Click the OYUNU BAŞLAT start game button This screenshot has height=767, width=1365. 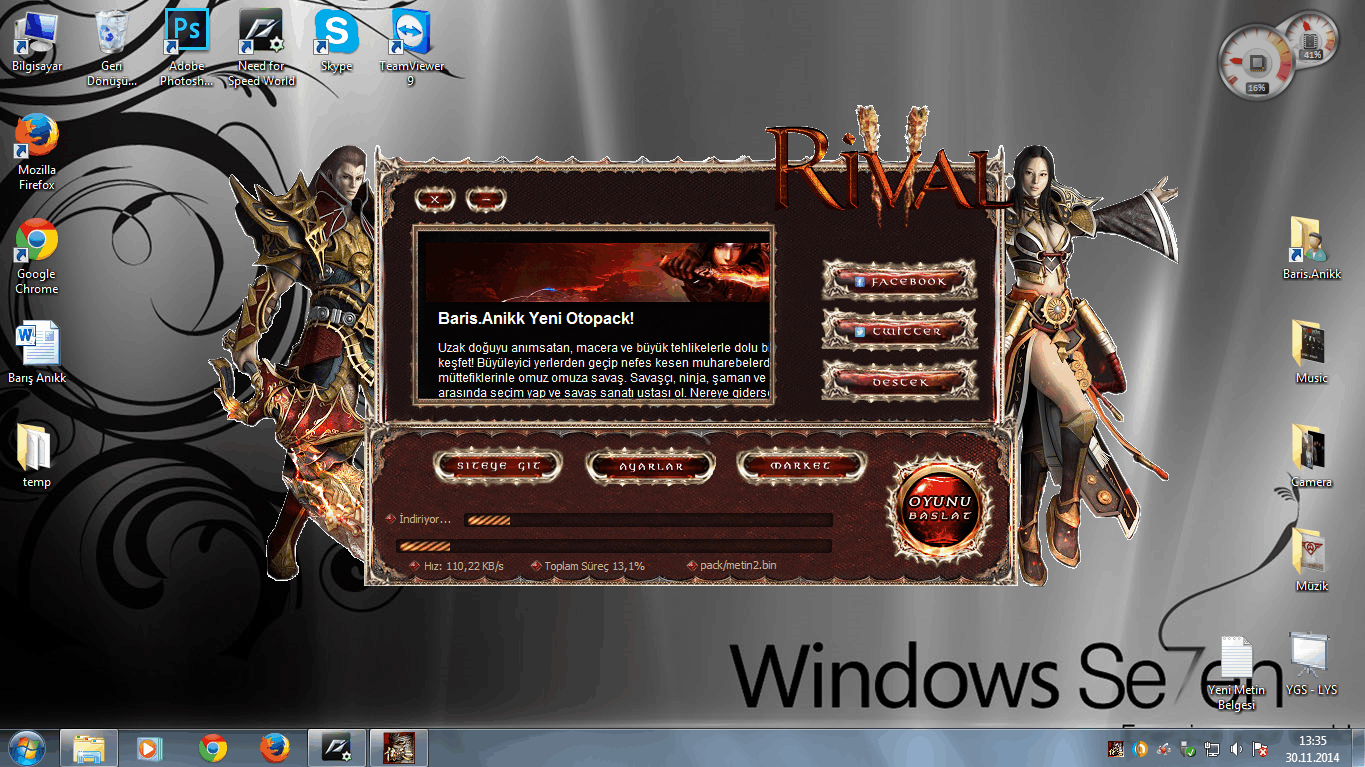(939, 508)
